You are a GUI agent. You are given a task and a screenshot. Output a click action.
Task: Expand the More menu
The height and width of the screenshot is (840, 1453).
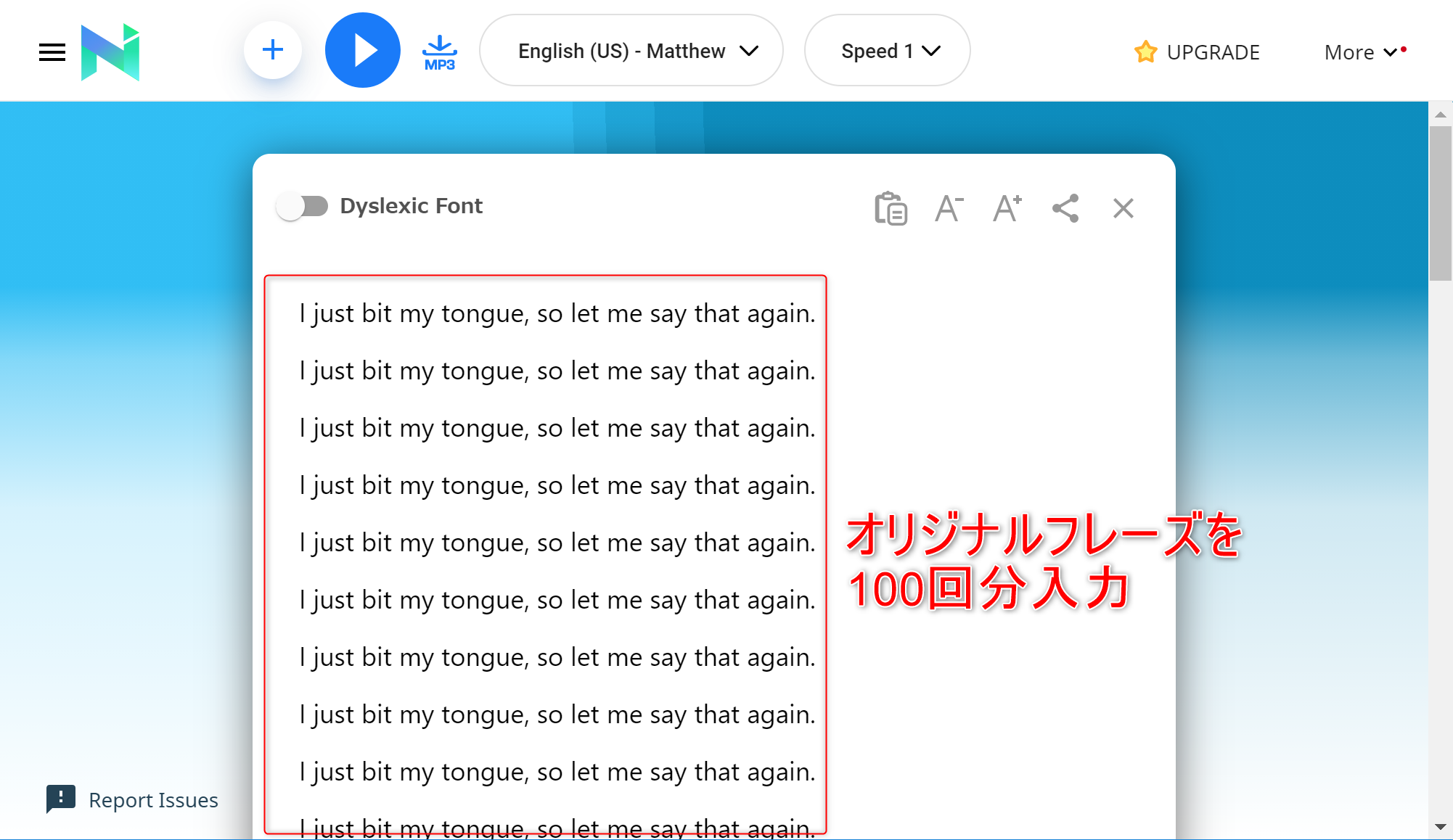click(x=1364, y=52)
